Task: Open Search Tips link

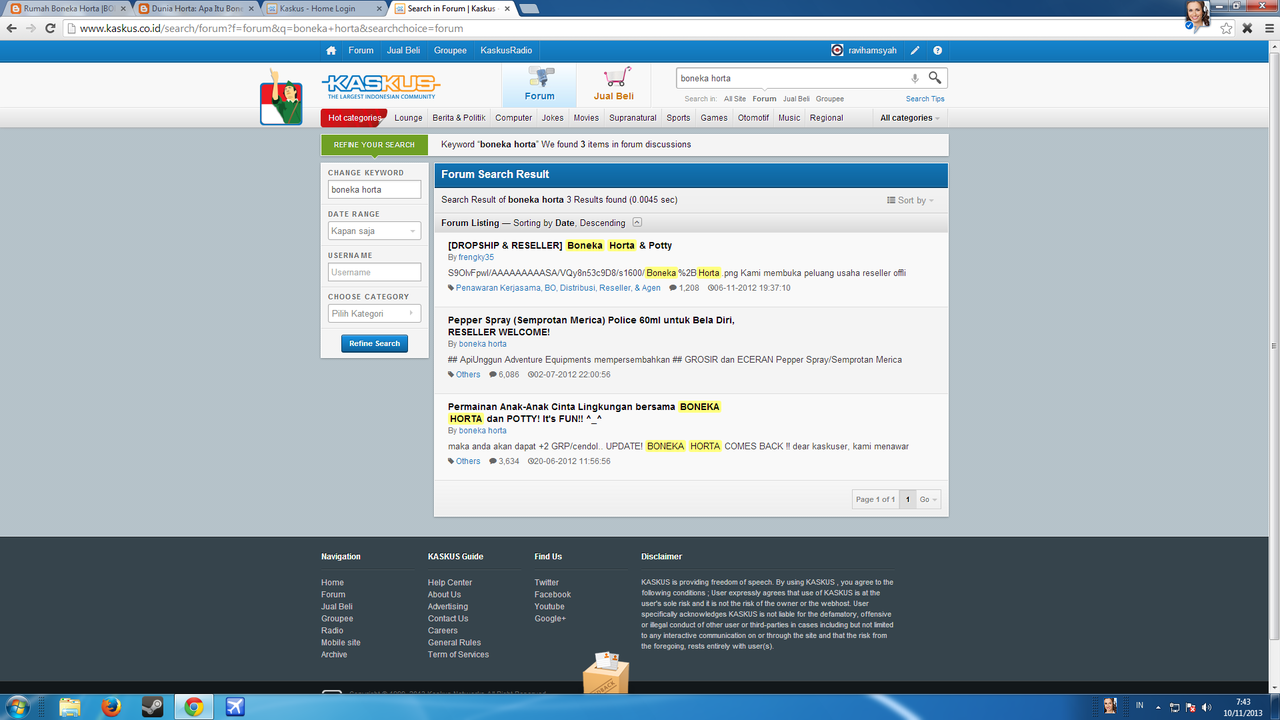Action: tap(925, 99)
